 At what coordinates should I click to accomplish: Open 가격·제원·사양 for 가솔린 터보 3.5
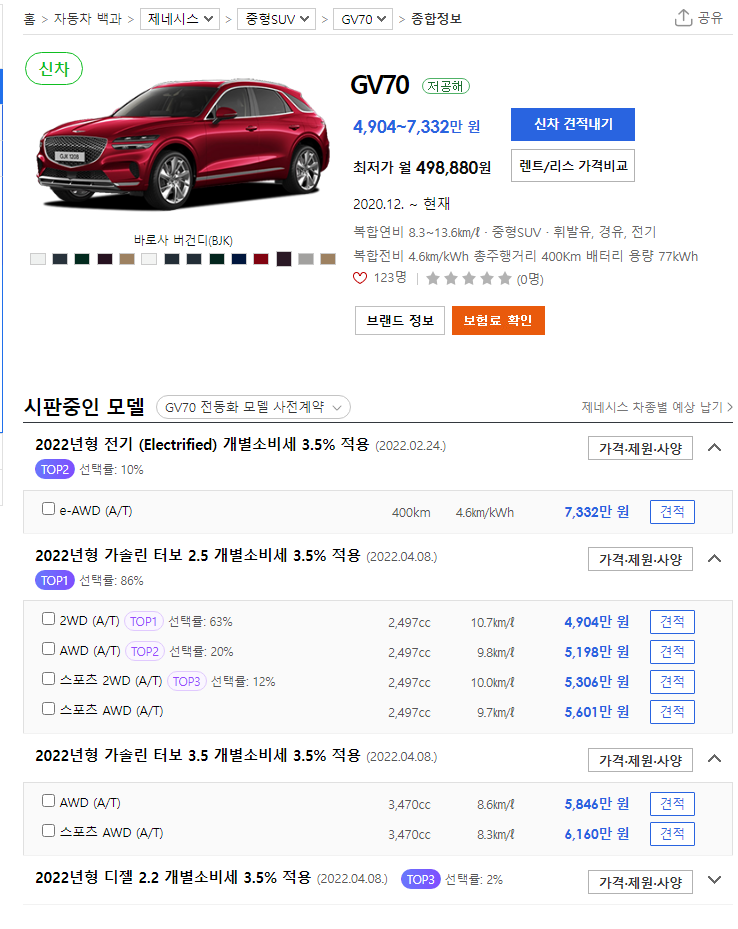(x=640, y=760)
